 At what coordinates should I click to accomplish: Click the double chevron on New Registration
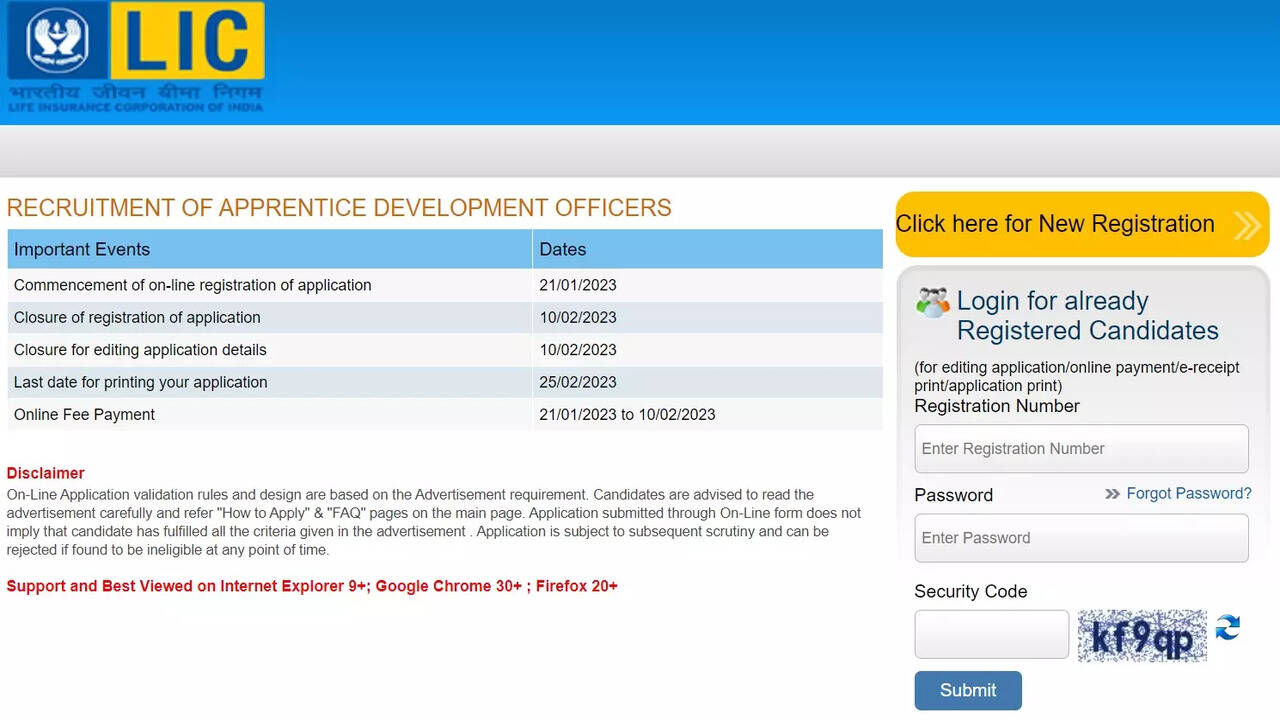[1247, 225]
